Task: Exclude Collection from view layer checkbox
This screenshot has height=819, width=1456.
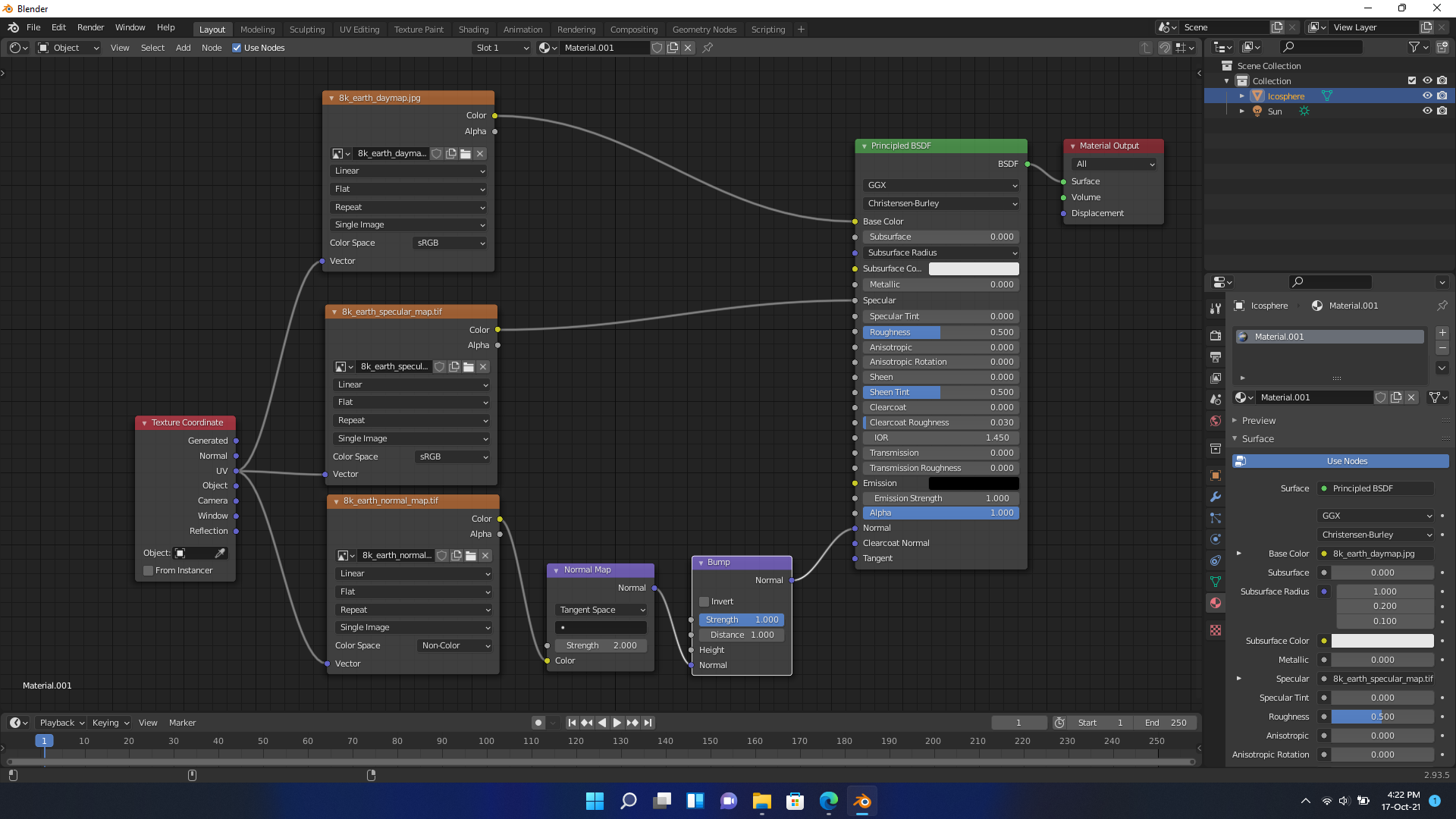Action: [x=1412, y=81]
